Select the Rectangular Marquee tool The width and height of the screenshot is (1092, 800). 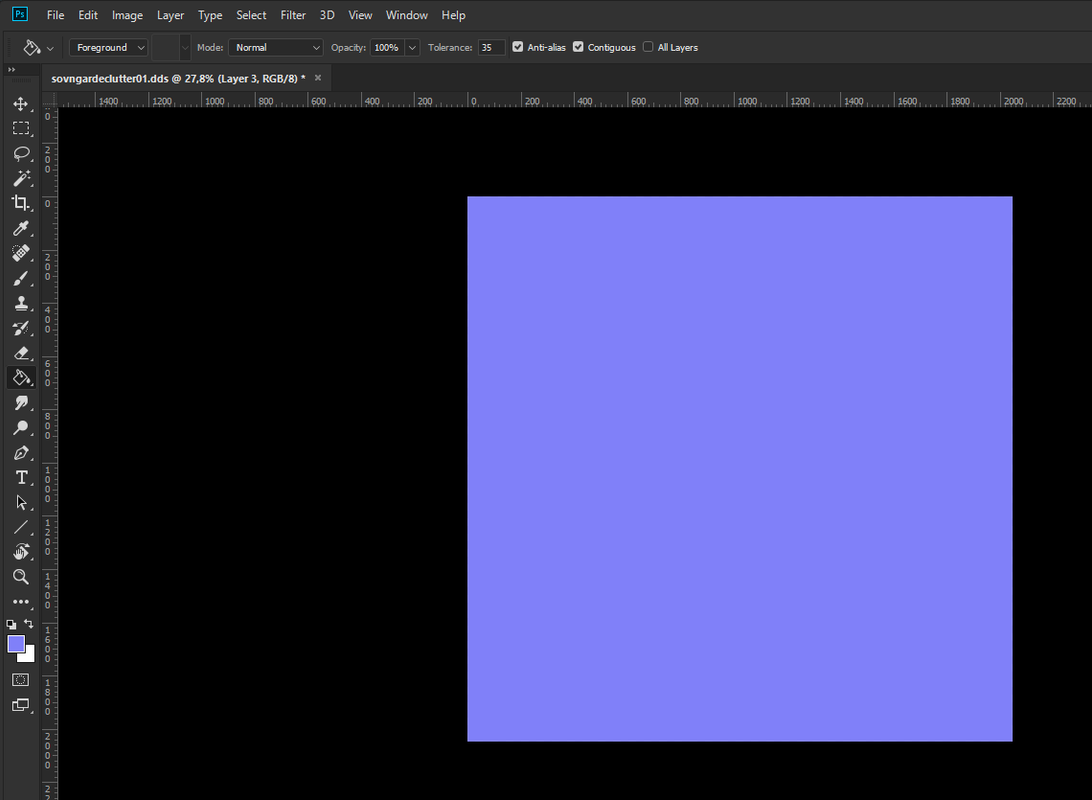21,129
